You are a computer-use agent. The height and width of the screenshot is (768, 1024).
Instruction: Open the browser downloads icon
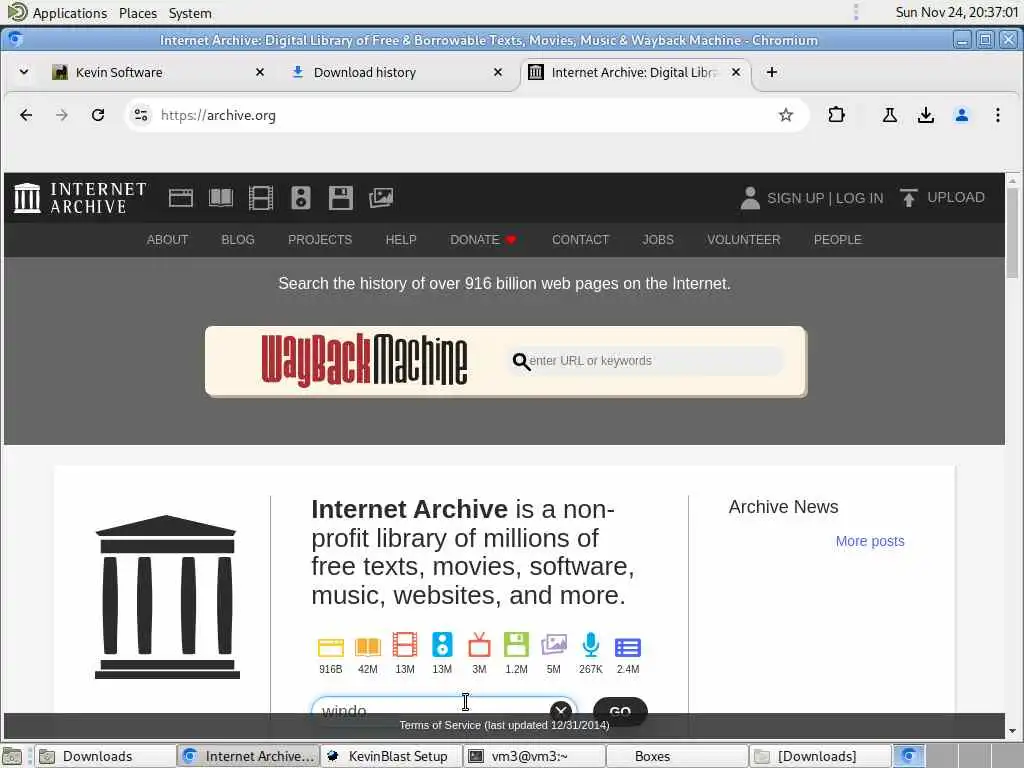[x=925, y=116]
